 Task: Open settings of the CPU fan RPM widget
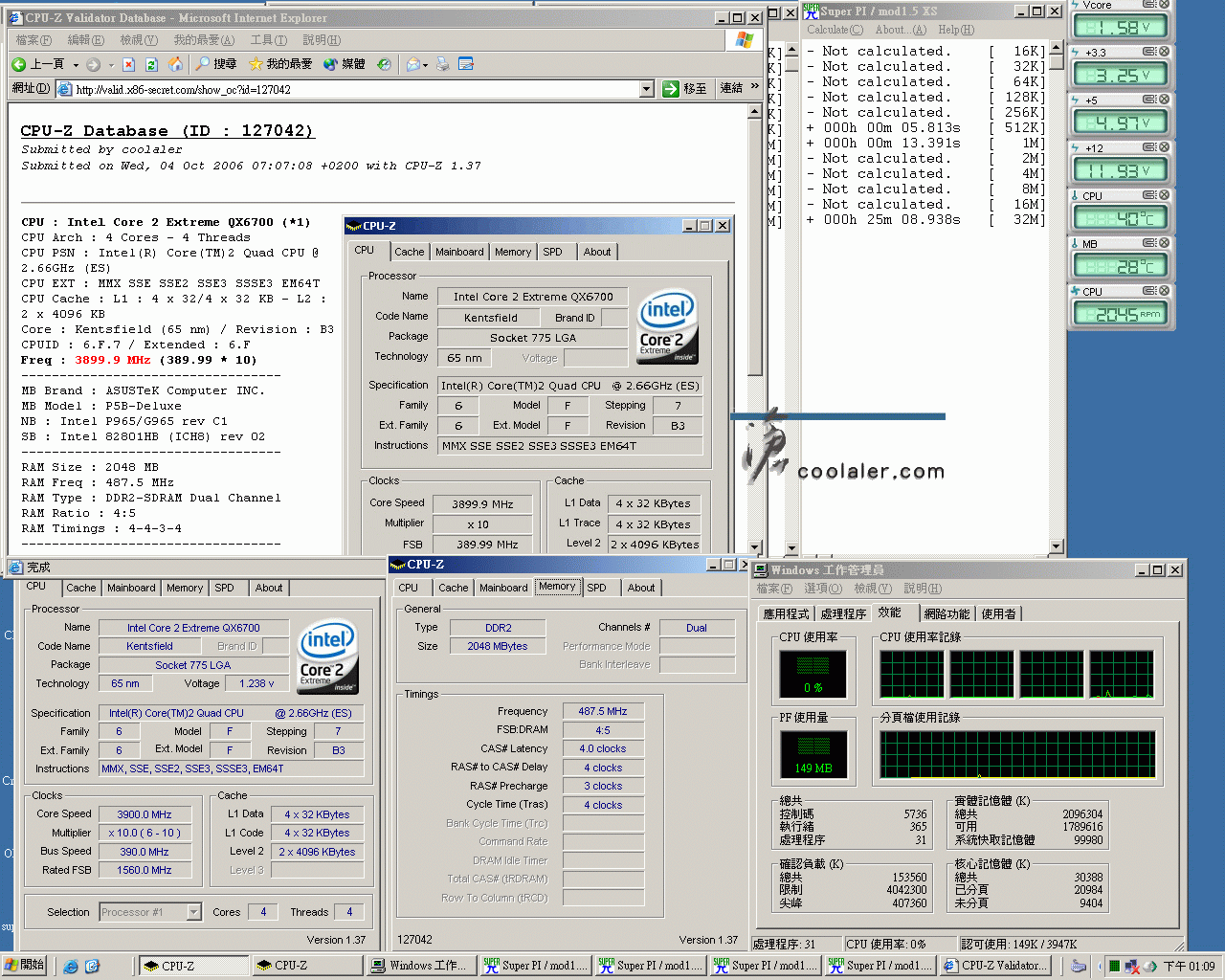click(x=1151, y=291)
